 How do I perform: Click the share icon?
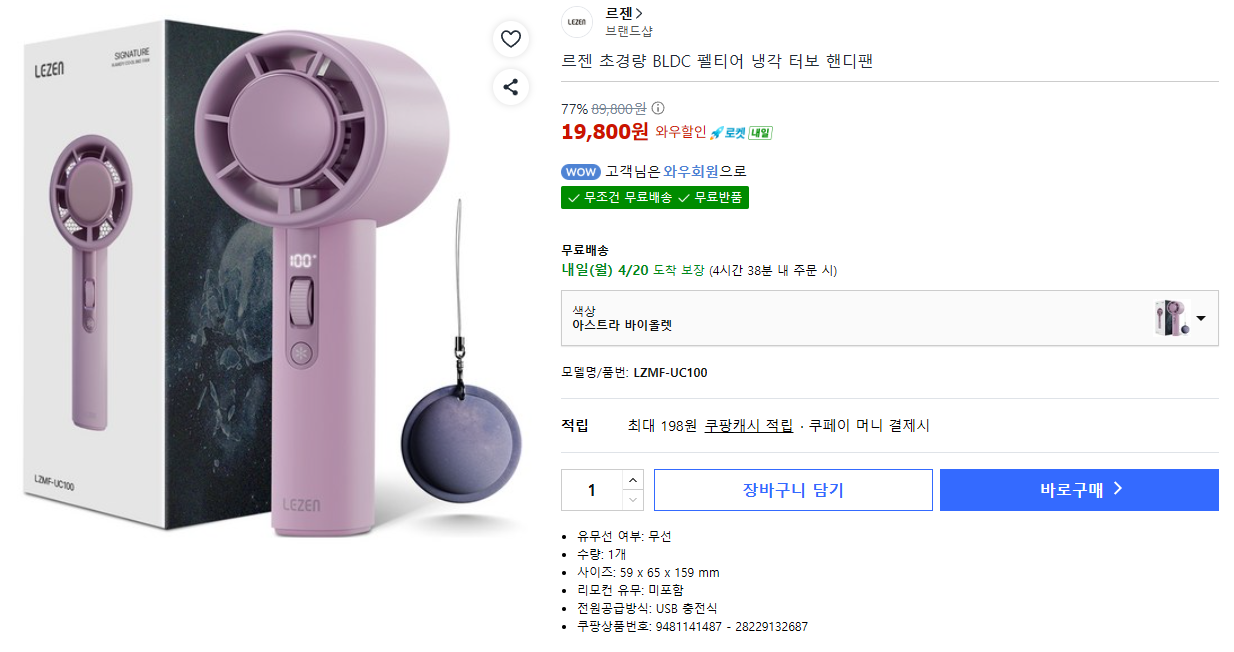(511, 87)
